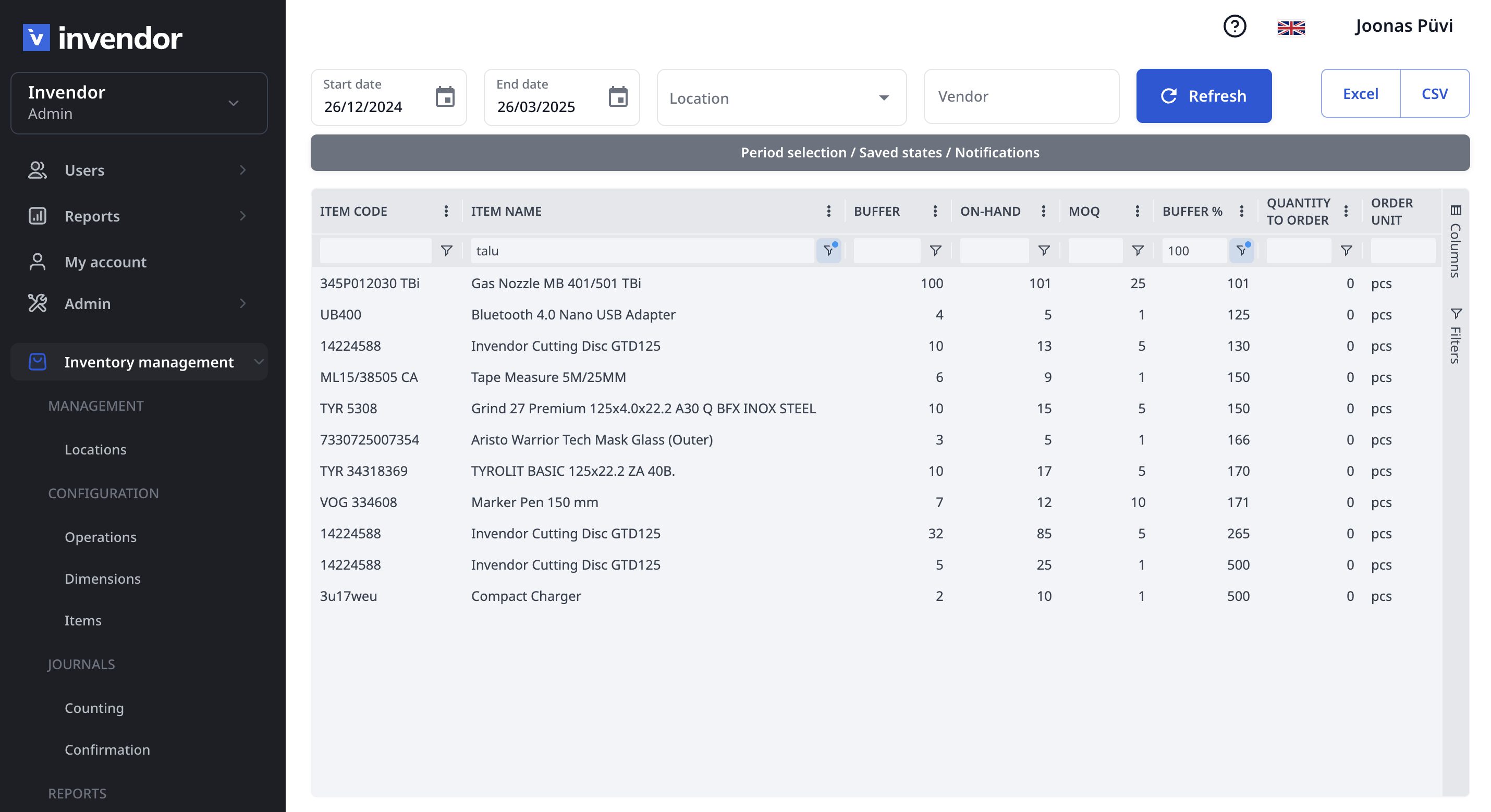Export the table to Excel
The height and width of the screenshot is (812, 1491).
tap(1360, 94)
